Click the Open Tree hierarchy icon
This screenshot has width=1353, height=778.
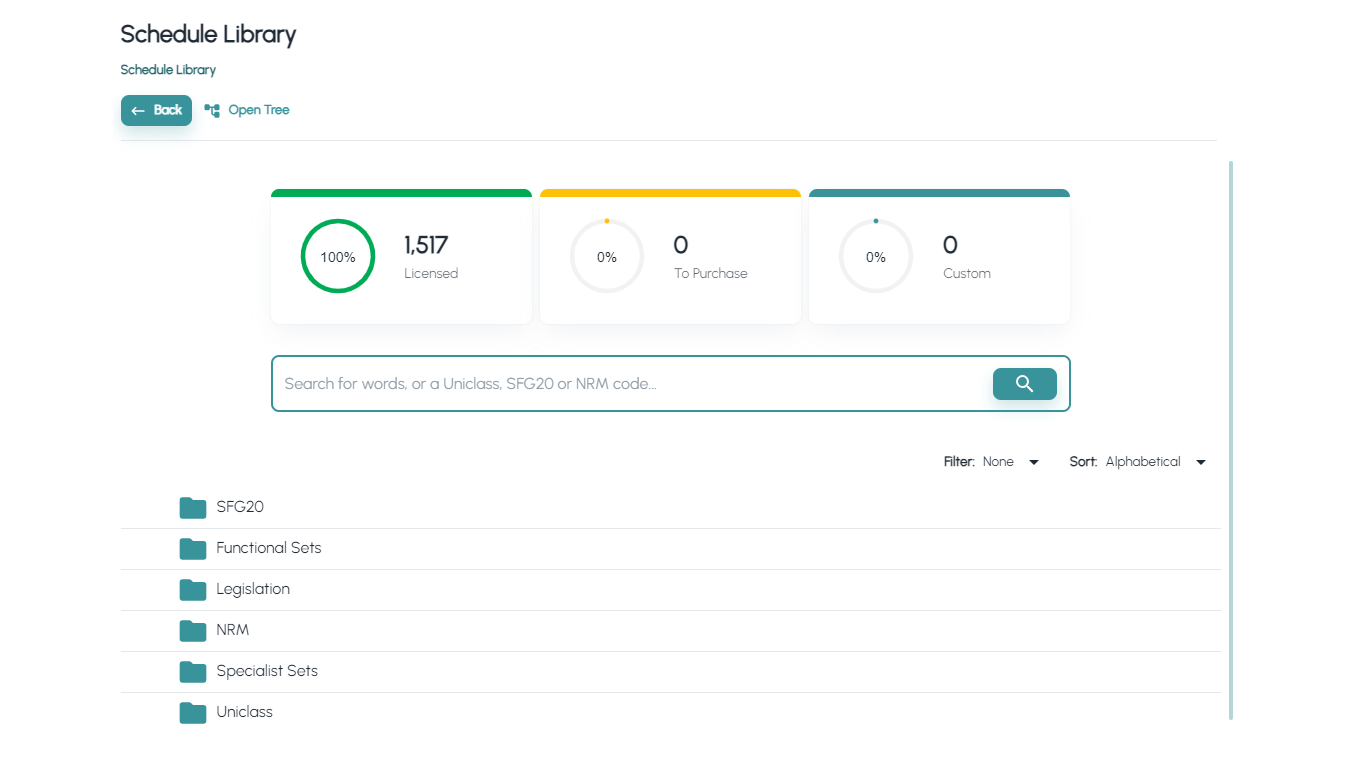tap(212, 111)
